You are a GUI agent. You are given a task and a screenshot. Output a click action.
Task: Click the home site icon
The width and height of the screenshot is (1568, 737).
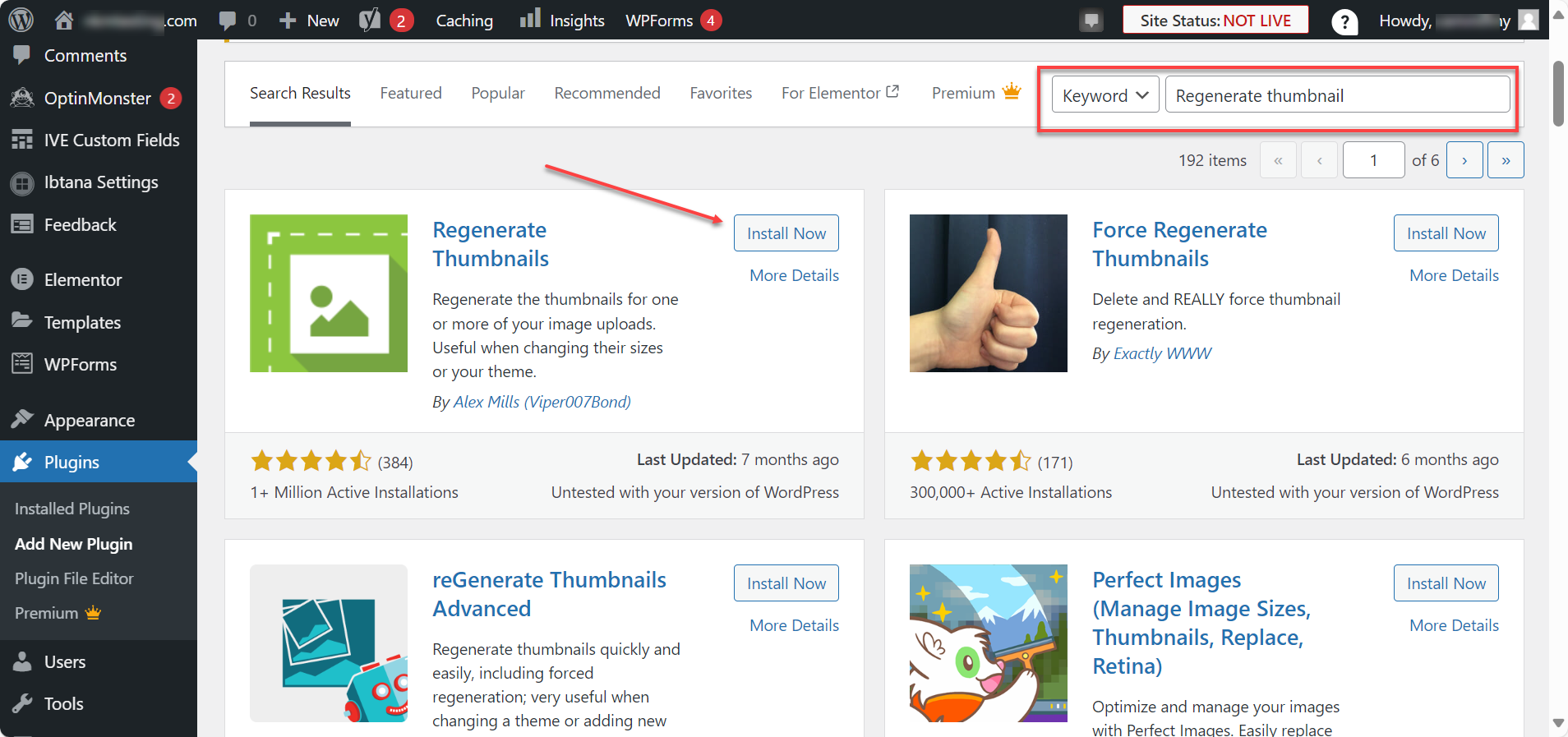click(x=64, y=20)
